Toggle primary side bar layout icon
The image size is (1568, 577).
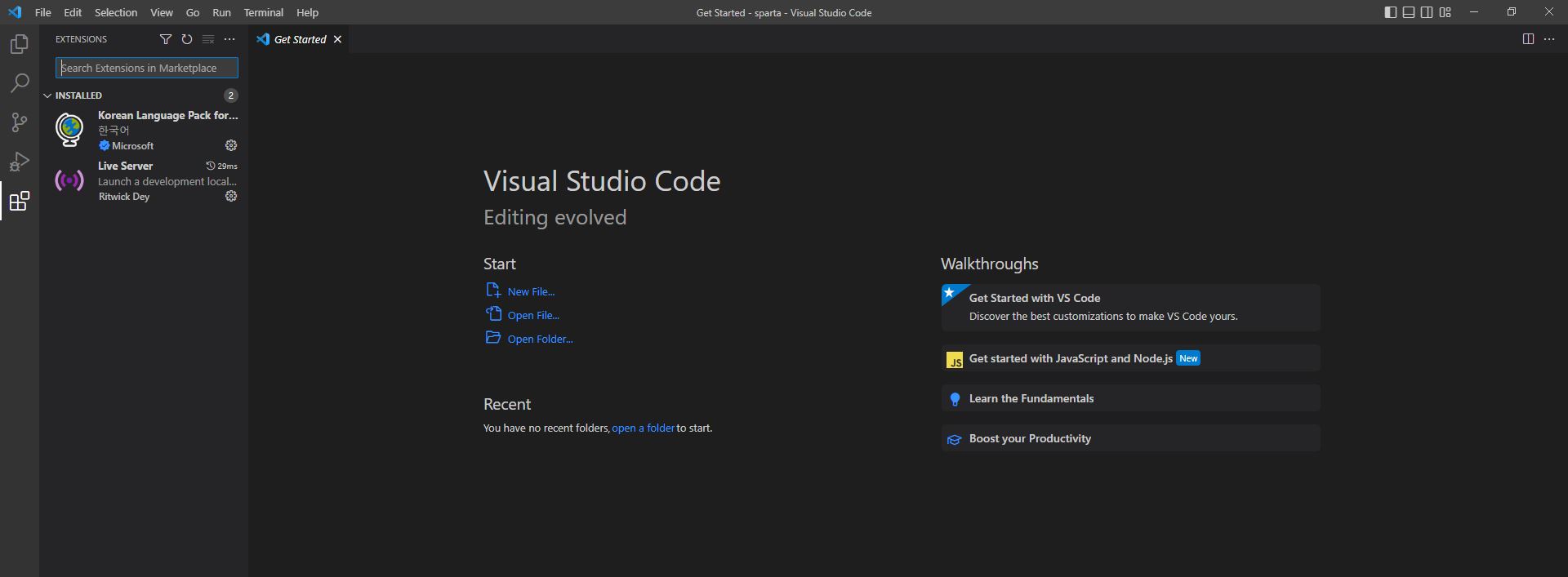(x=1391, y=12)
